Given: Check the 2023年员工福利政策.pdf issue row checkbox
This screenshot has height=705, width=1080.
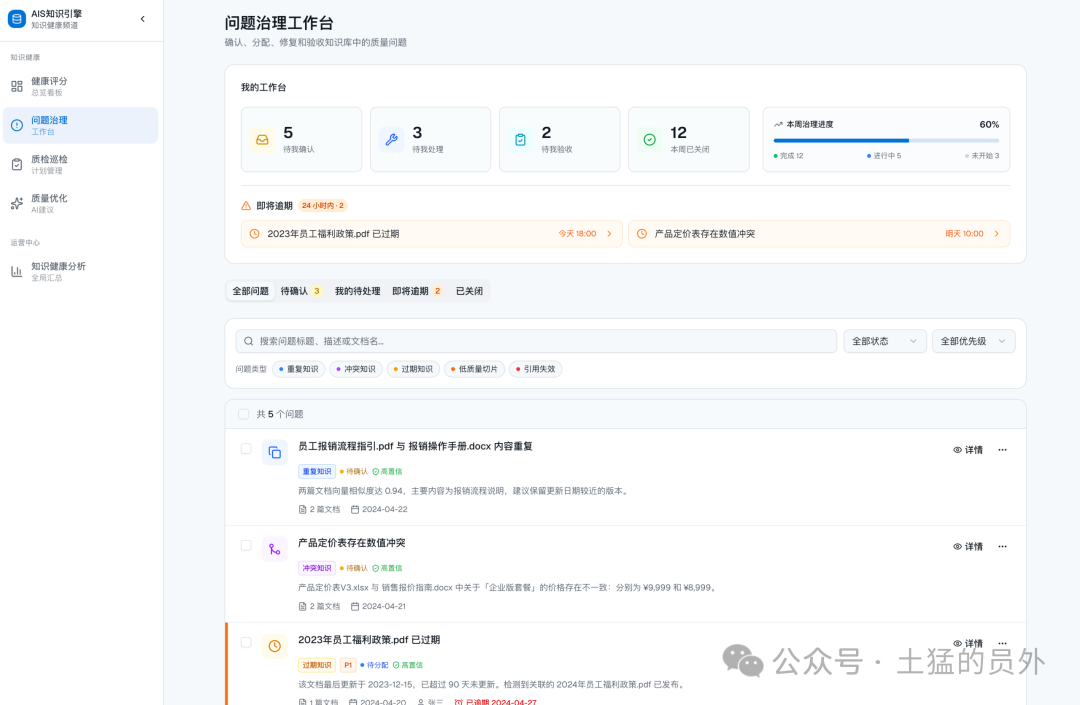Looking at the screenshot, I should tap(246, 642).
